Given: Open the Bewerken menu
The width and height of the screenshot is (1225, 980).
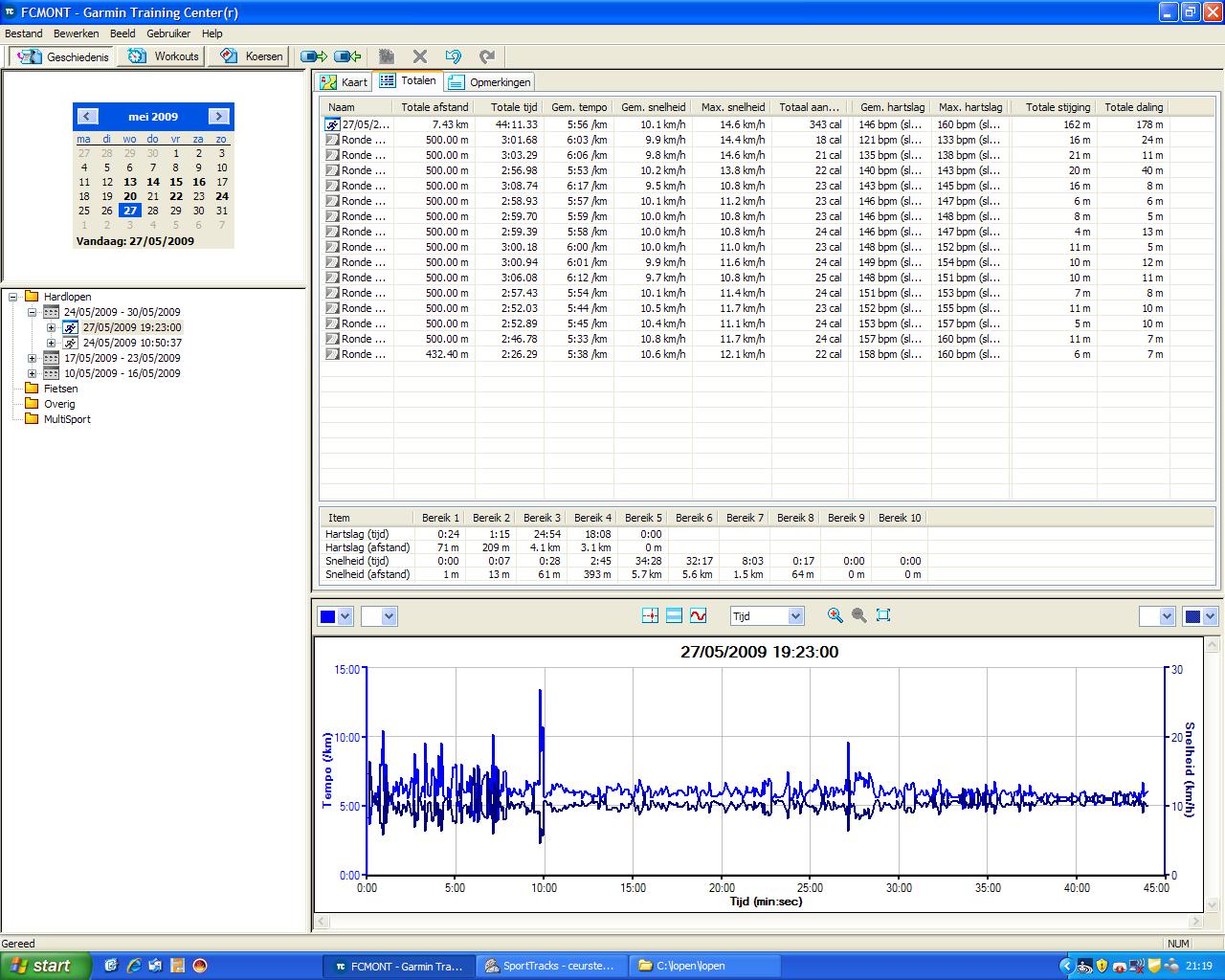Looking at the screenshot, I should 76,33.
